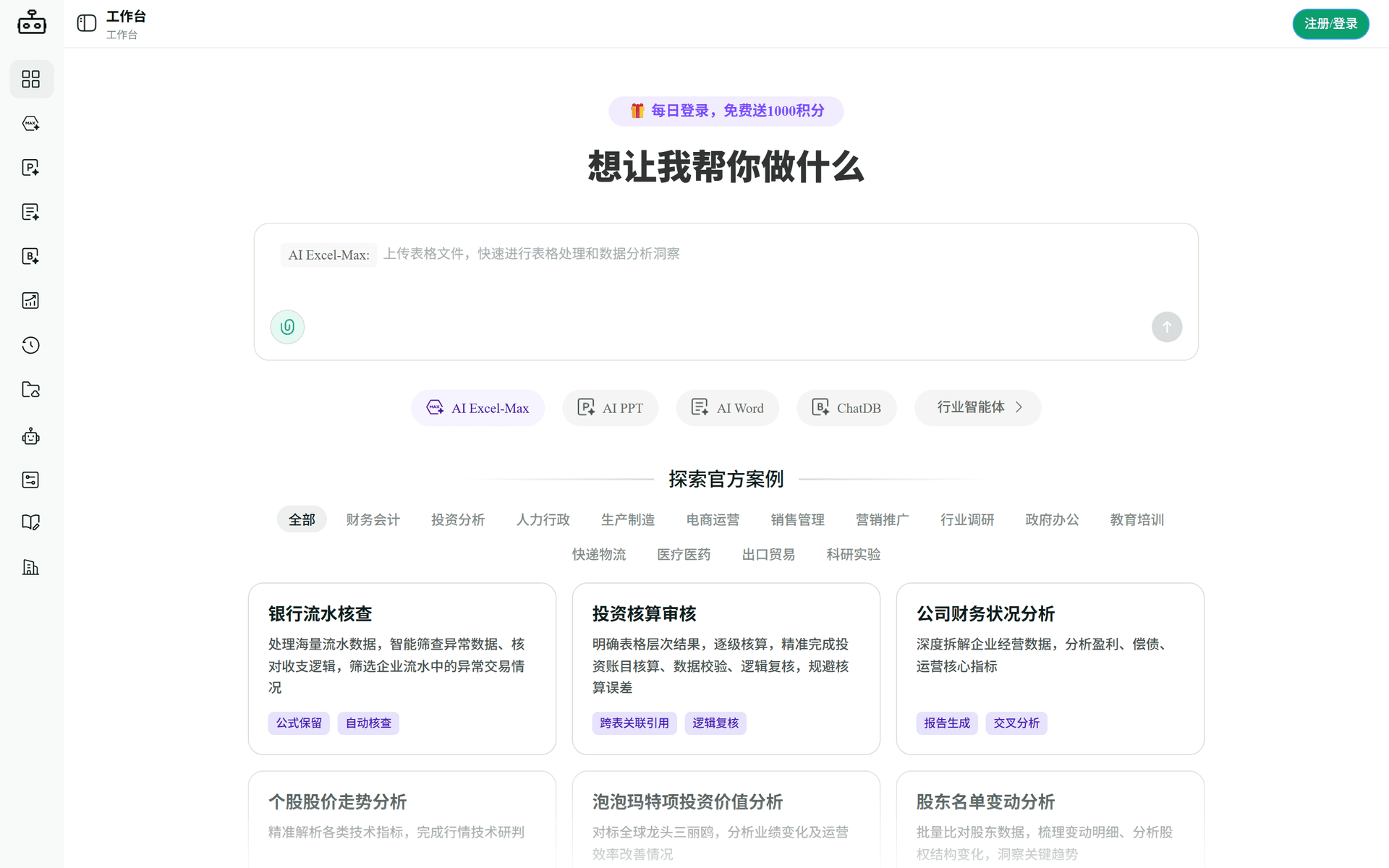Attach a file with the paperclip icon
Viewport: 1389px width, 868px height.
coord(287,327)
